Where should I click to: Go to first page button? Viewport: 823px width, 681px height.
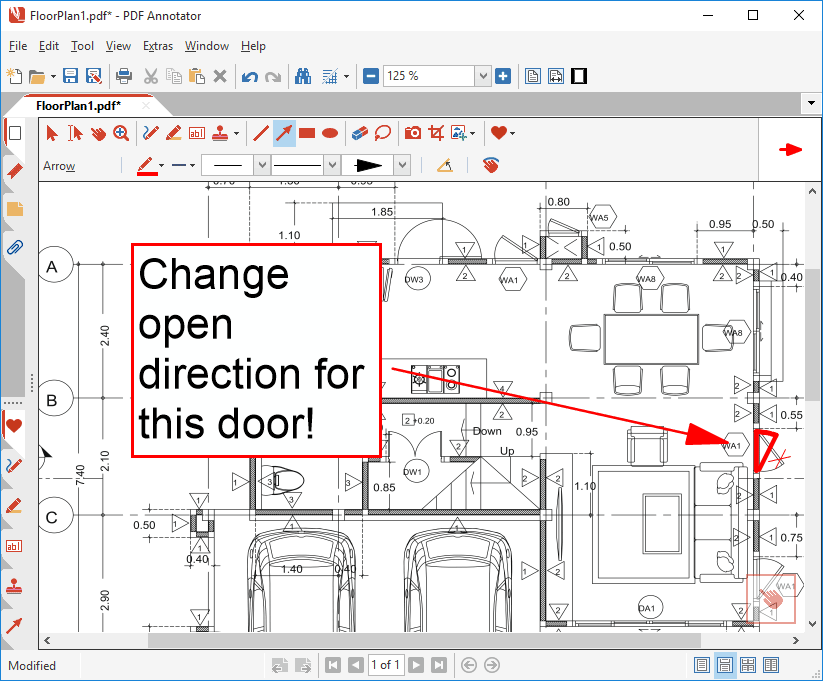coord(333,665)
